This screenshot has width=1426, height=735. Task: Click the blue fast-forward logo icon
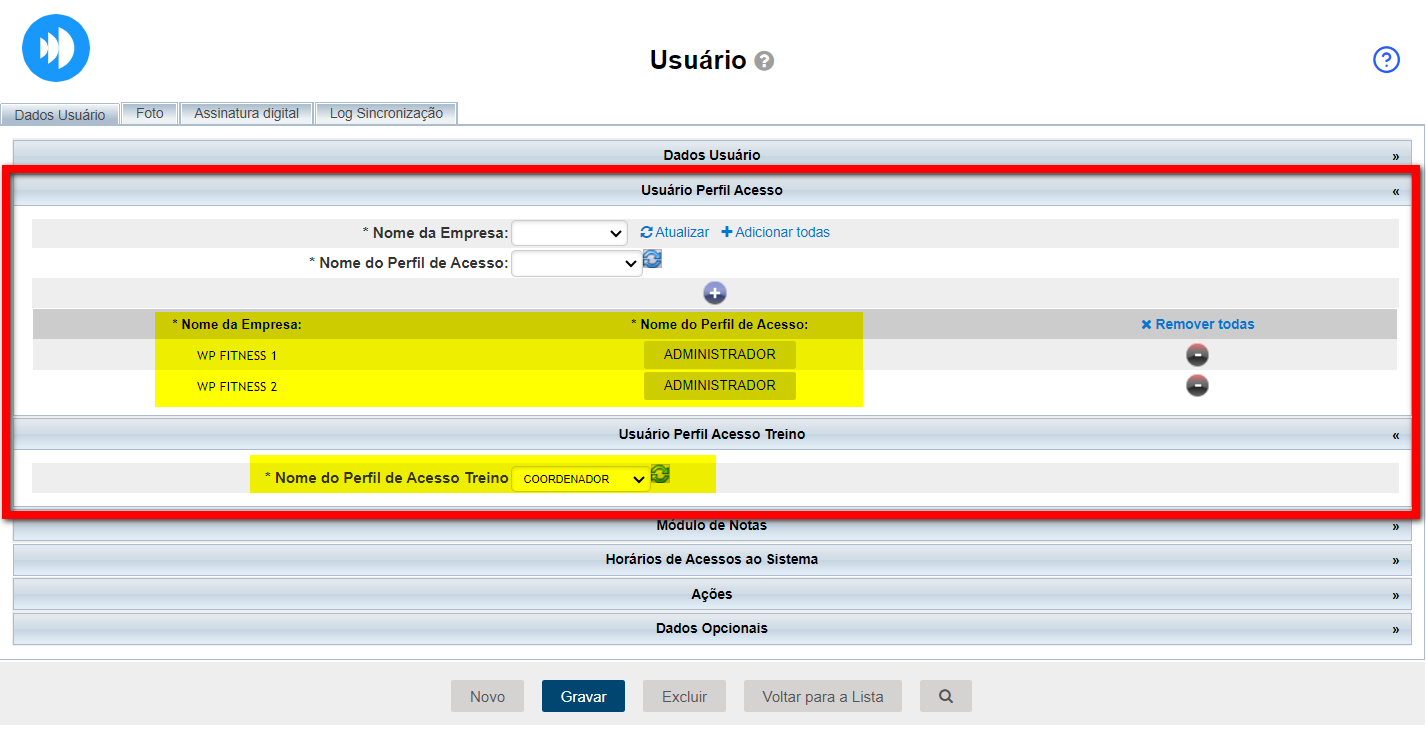(x=56, y=48)
